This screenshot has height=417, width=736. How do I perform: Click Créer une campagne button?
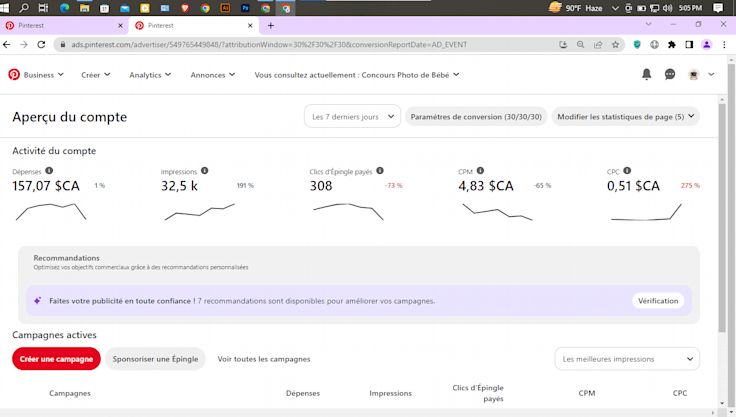pos(56,359)
